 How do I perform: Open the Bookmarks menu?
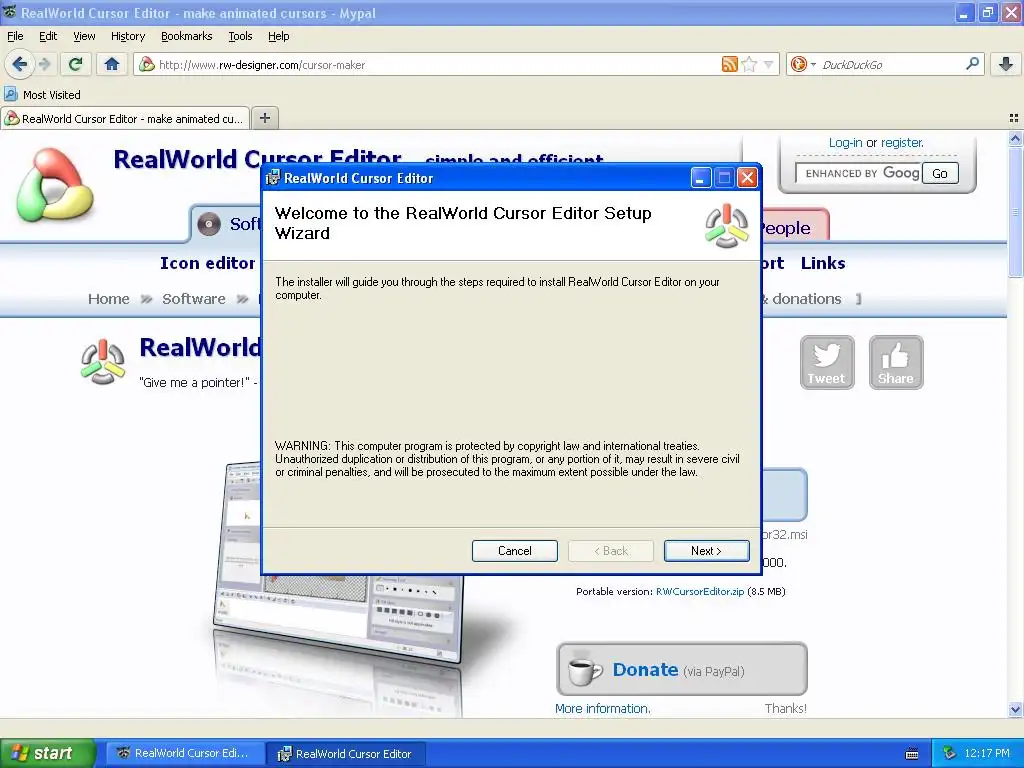(186, 36)
